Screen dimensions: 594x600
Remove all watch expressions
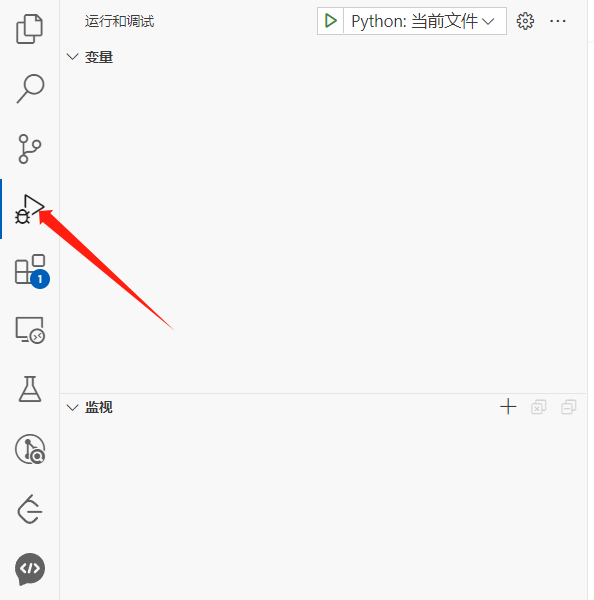point(539,407)
